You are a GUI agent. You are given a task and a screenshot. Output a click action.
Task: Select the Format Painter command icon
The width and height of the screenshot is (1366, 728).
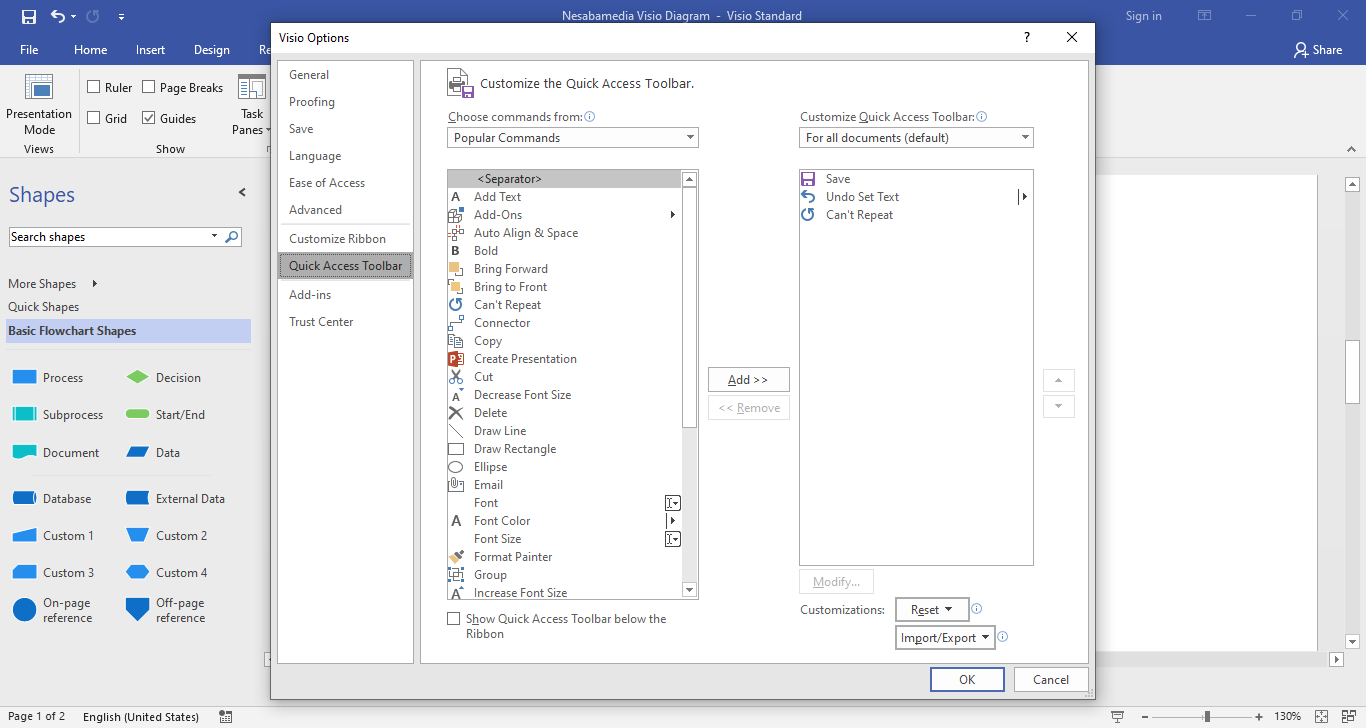pos(456,557)
